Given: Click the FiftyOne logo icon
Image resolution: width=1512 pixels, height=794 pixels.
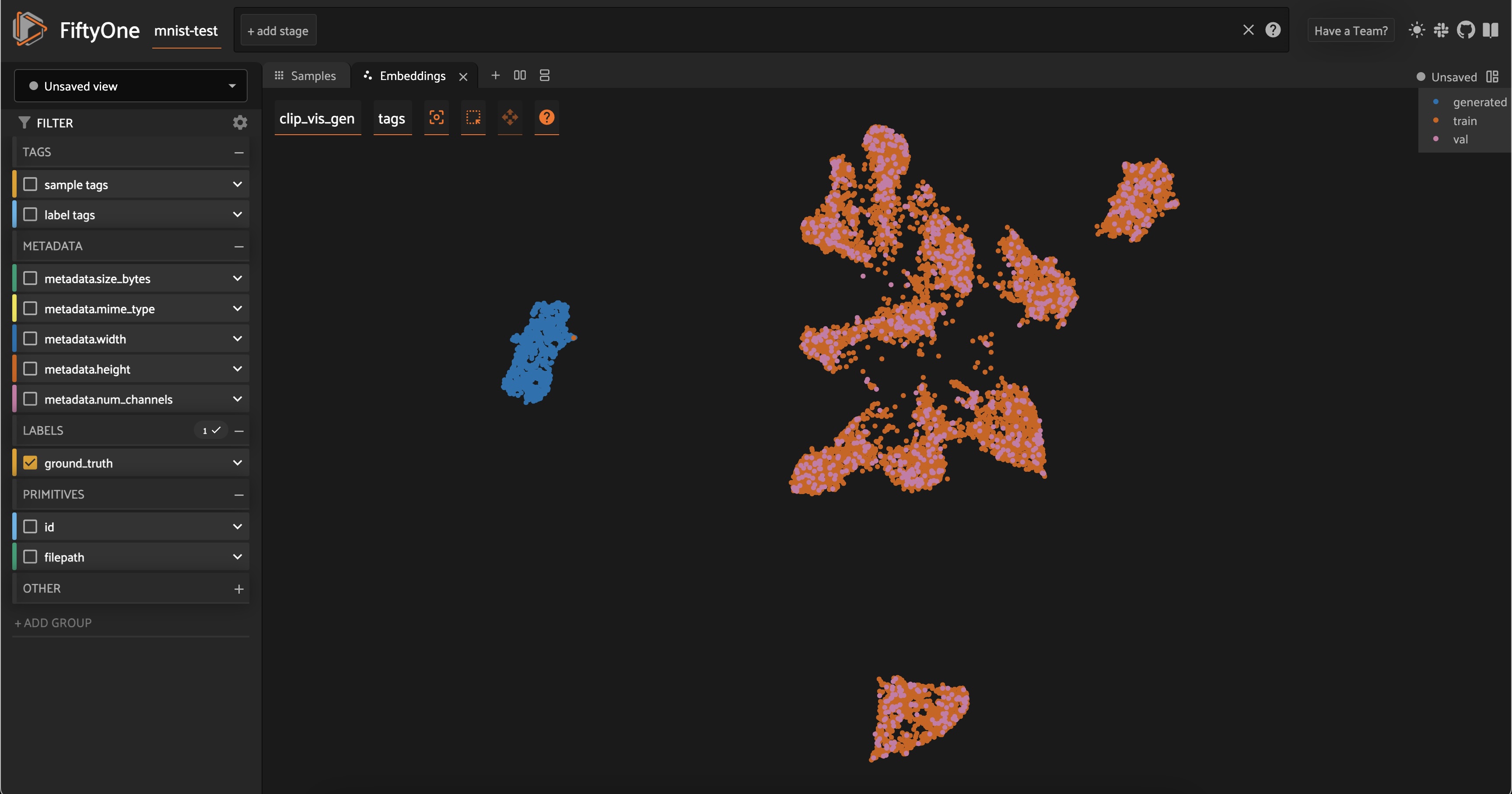Looking at the screenshot, I should point(29,29).
